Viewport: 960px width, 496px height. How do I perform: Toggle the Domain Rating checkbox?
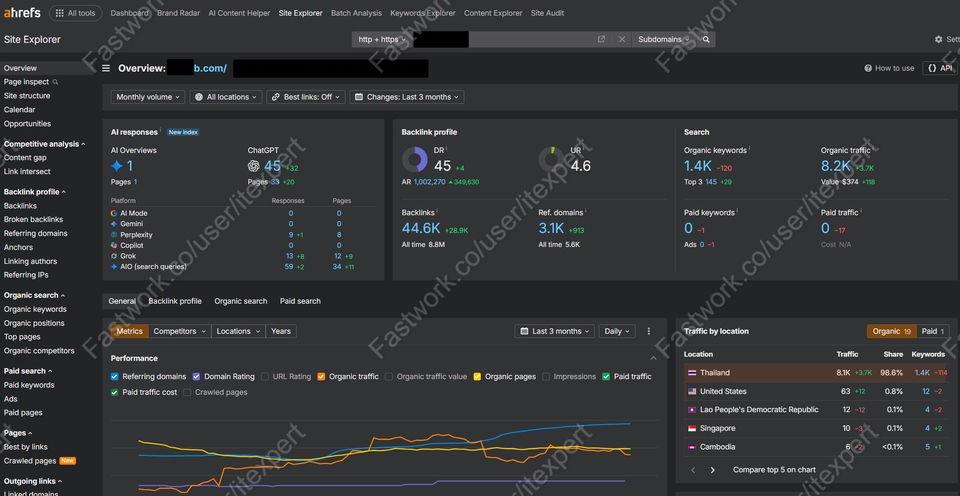[197, 377]
